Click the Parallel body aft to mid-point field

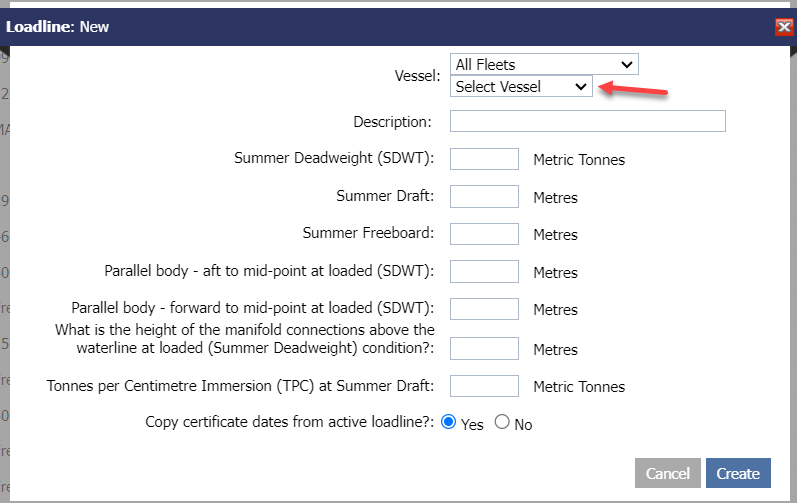[x=484, y=272]
